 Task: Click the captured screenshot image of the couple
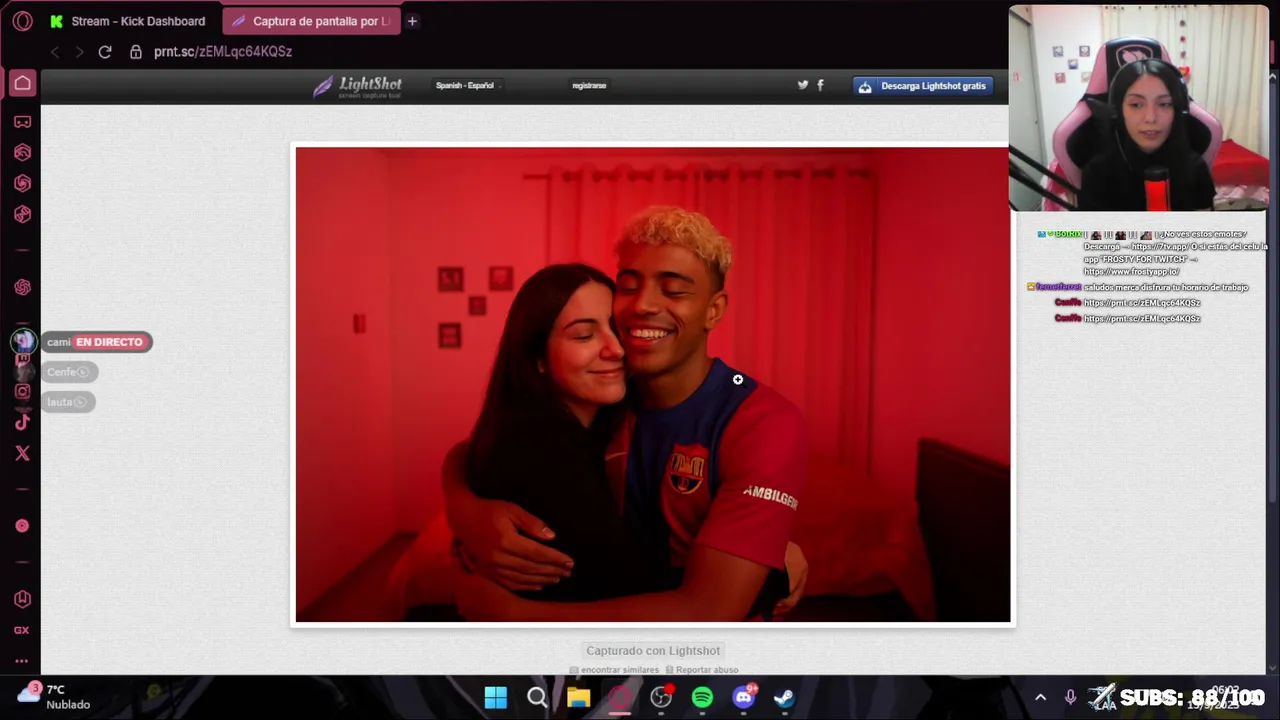coord(653,385)
